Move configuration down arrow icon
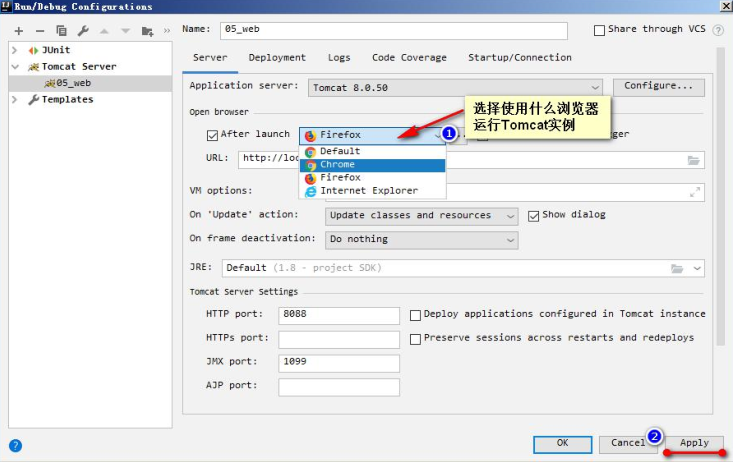 (125, 31)
